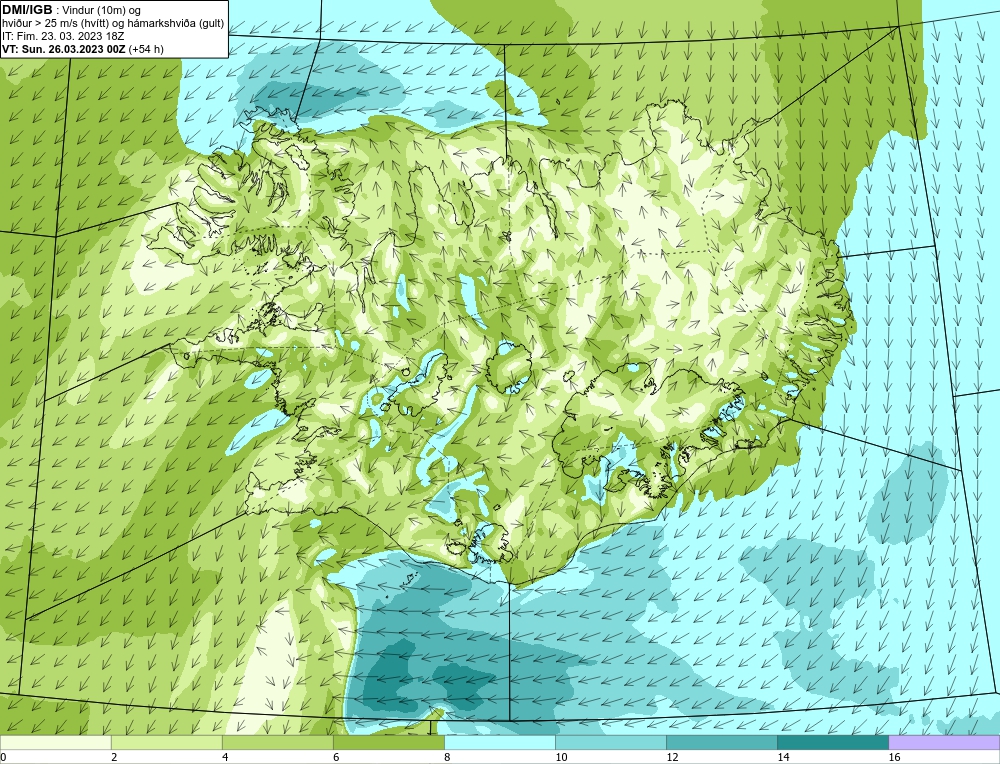Click the legend value label '10'
This screenshot has height=764, width=1000.
click(x=561, y=757)
